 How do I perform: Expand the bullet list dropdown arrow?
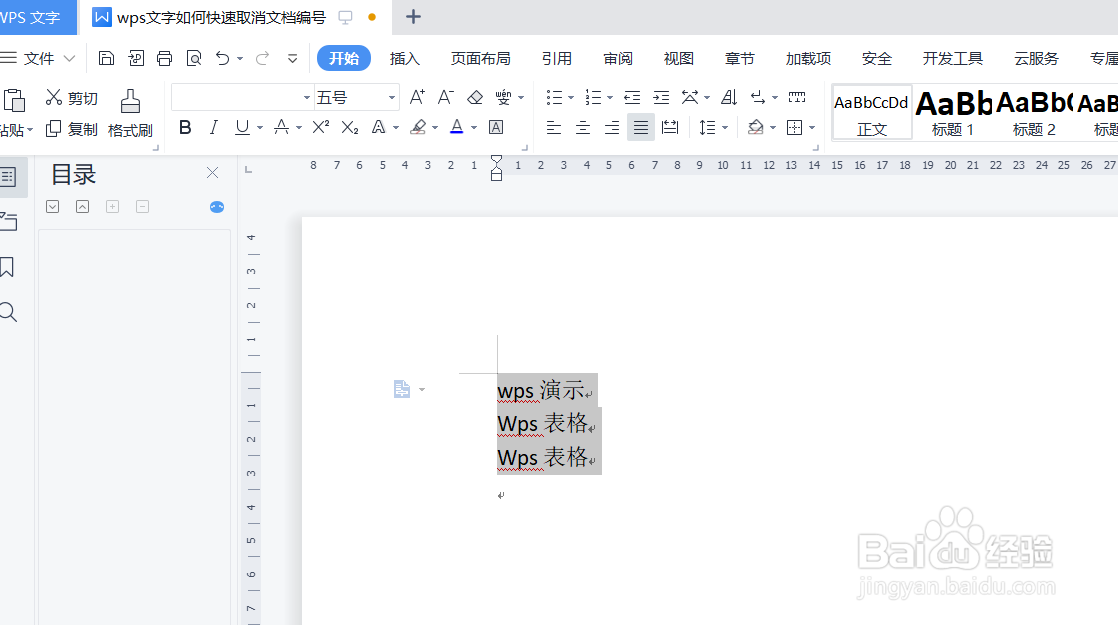pos(570,98)
